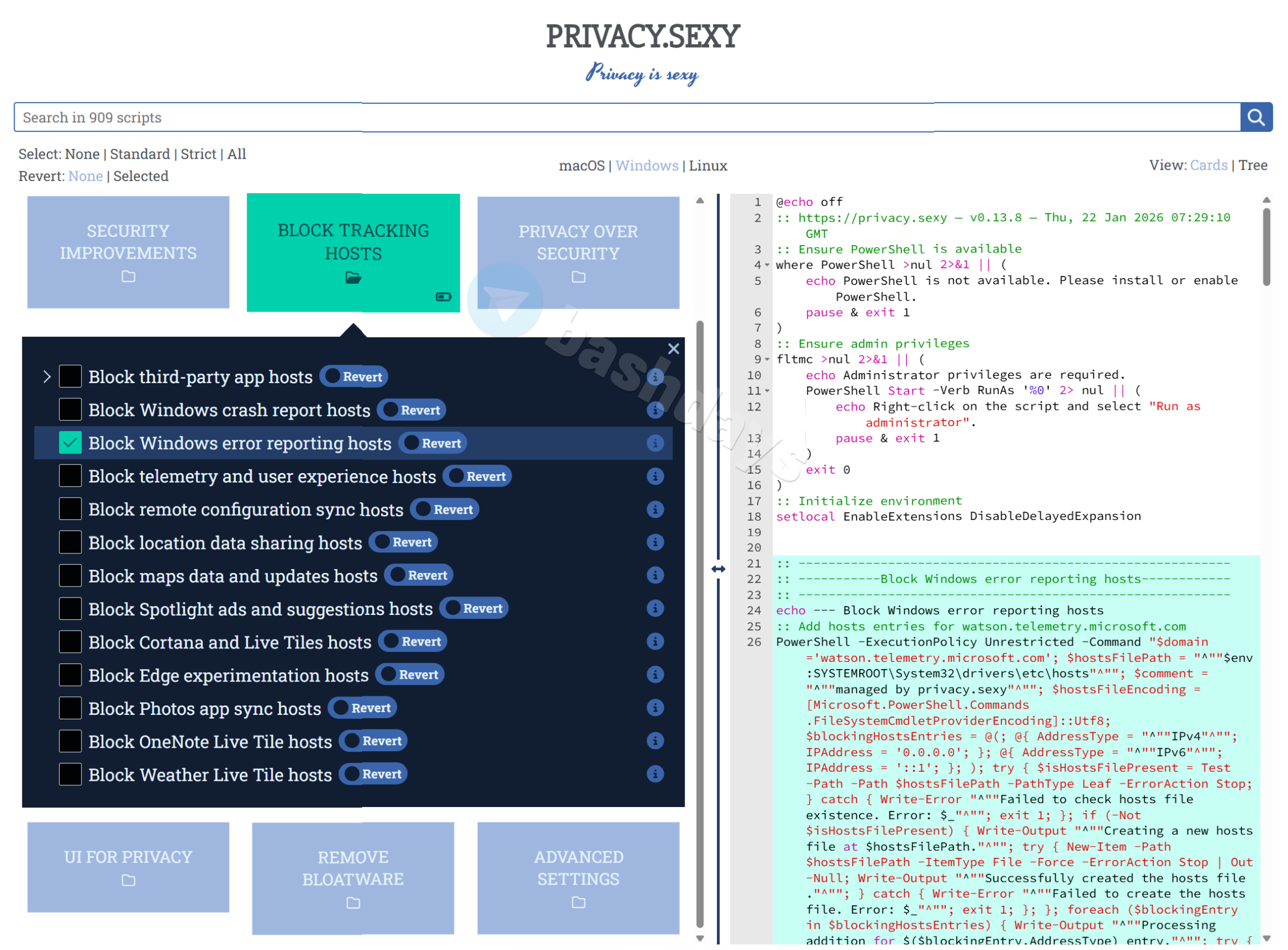This screenshot has height=950, width=1288.
Task: Uncheck Block Windows error reporting hosts
Action: [70, 443]
